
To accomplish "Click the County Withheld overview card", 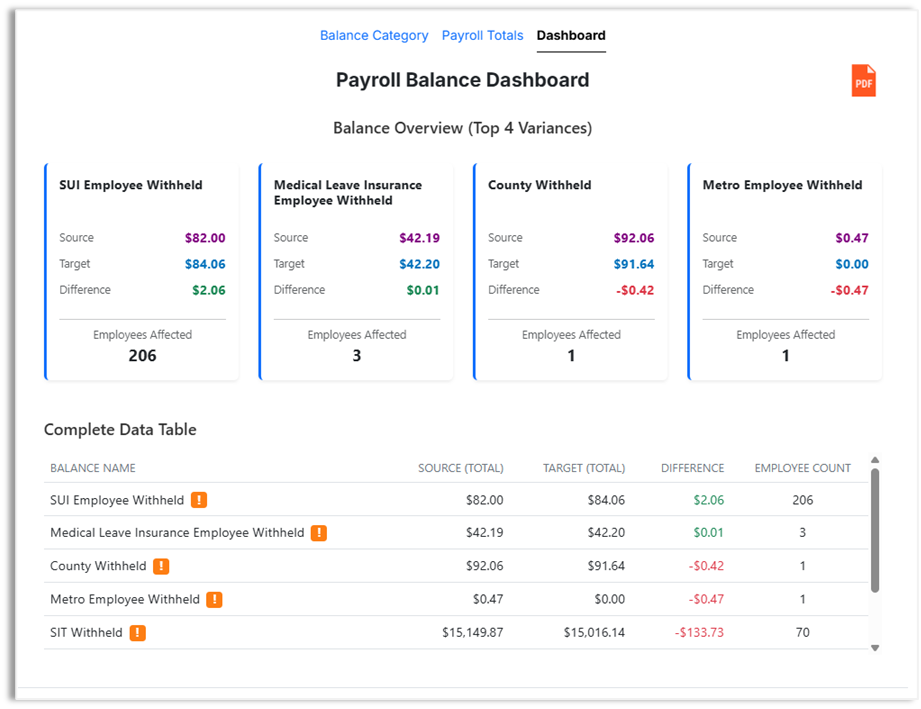I will [570, 270].
